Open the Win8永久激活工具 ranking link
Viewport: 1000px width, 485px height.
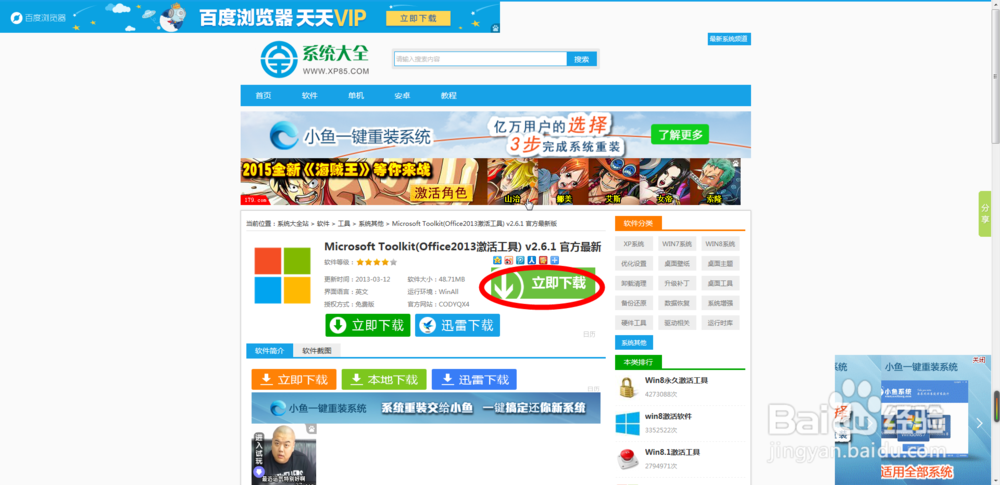(676, 380)
